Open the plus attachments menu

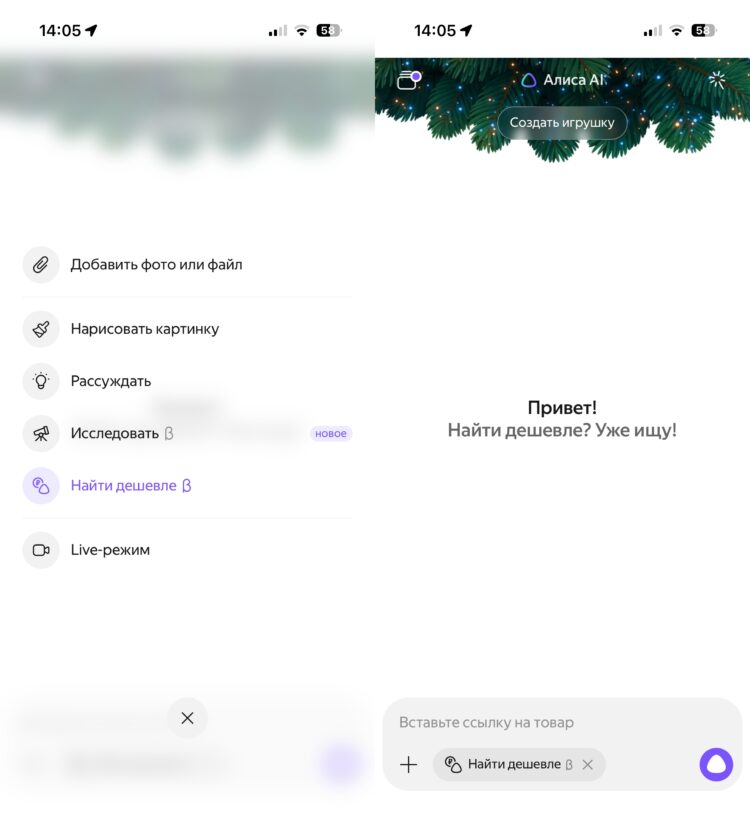409,764
